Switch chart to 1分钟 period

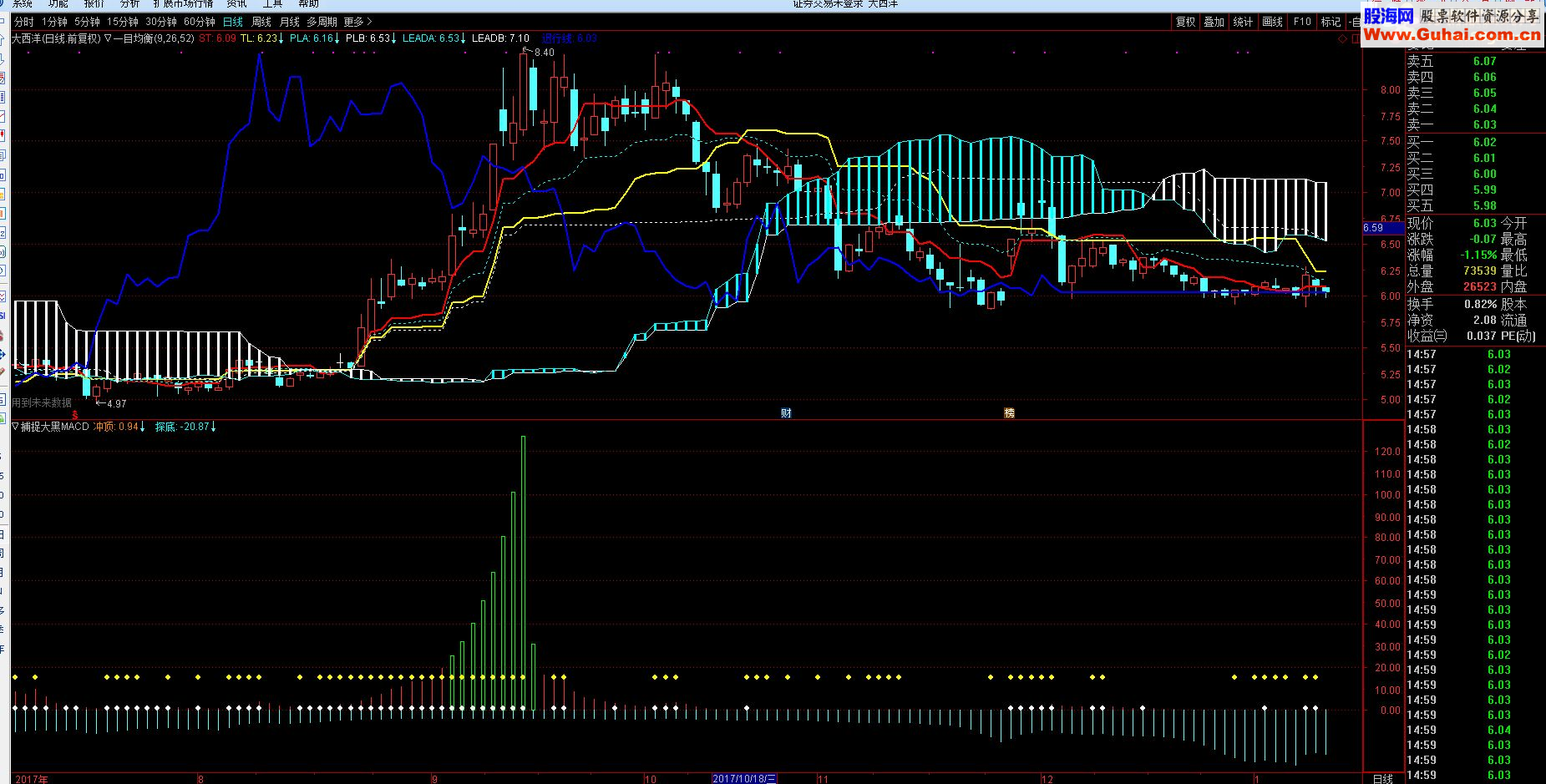point(54,22)
